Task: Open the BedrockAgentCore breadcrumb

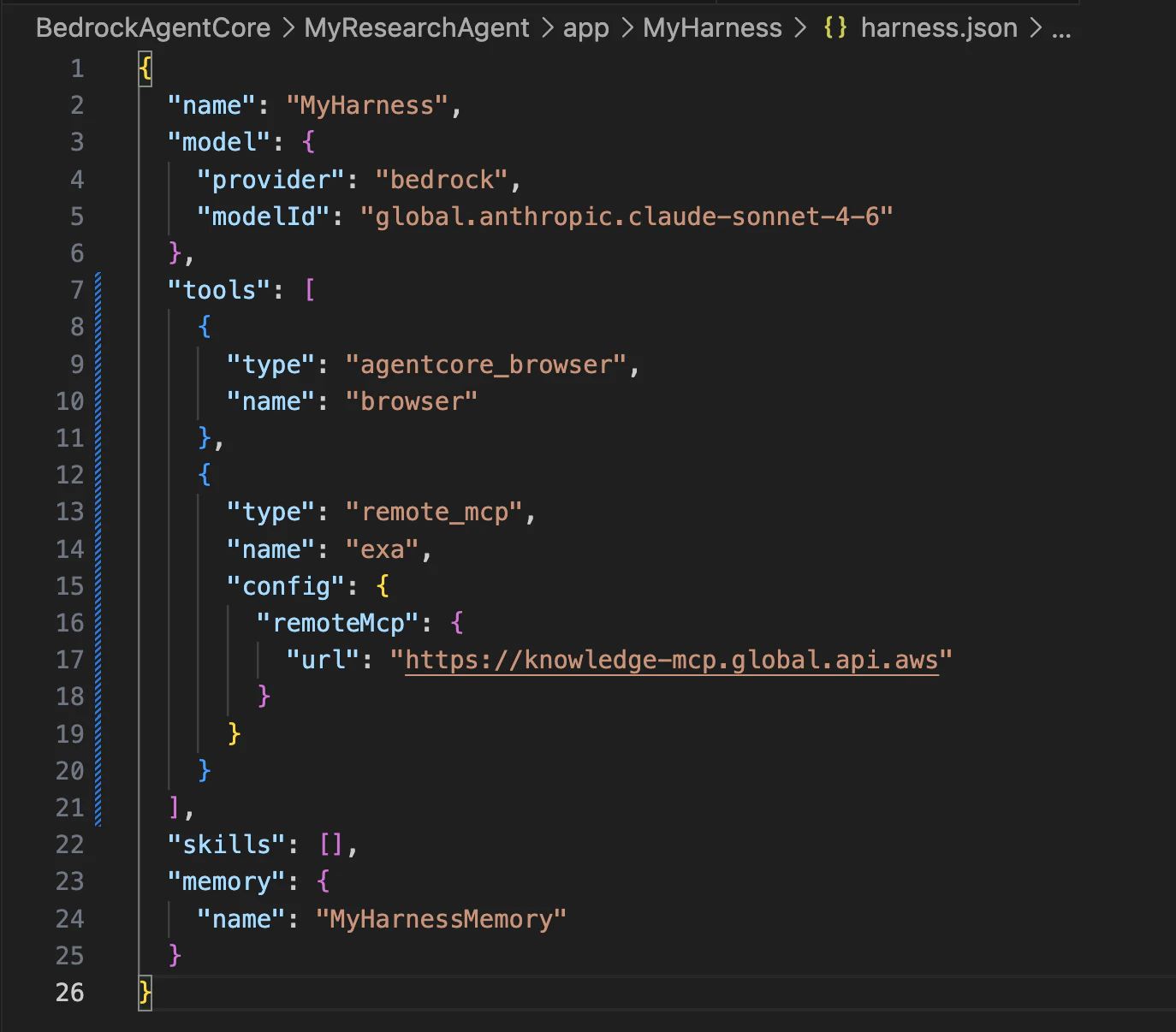Action: coord(153,28)
